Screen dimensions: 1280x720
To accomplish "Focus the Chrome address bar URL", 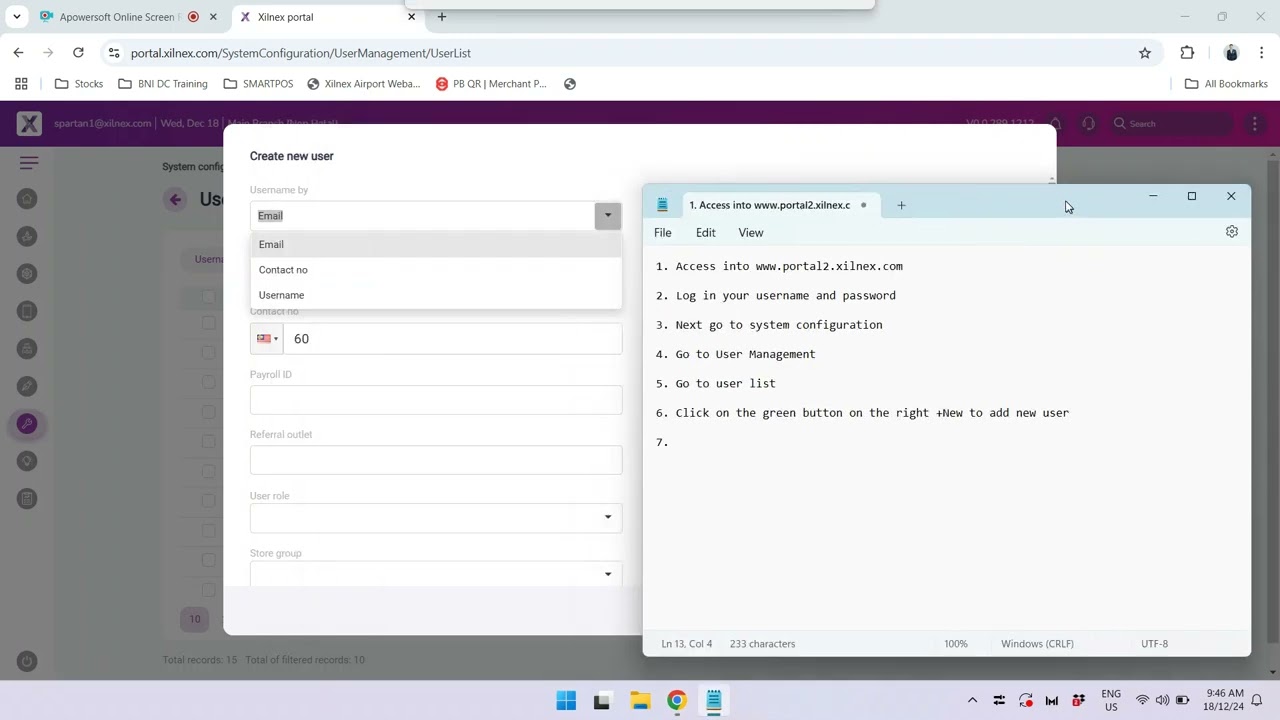I will (301, 53).
